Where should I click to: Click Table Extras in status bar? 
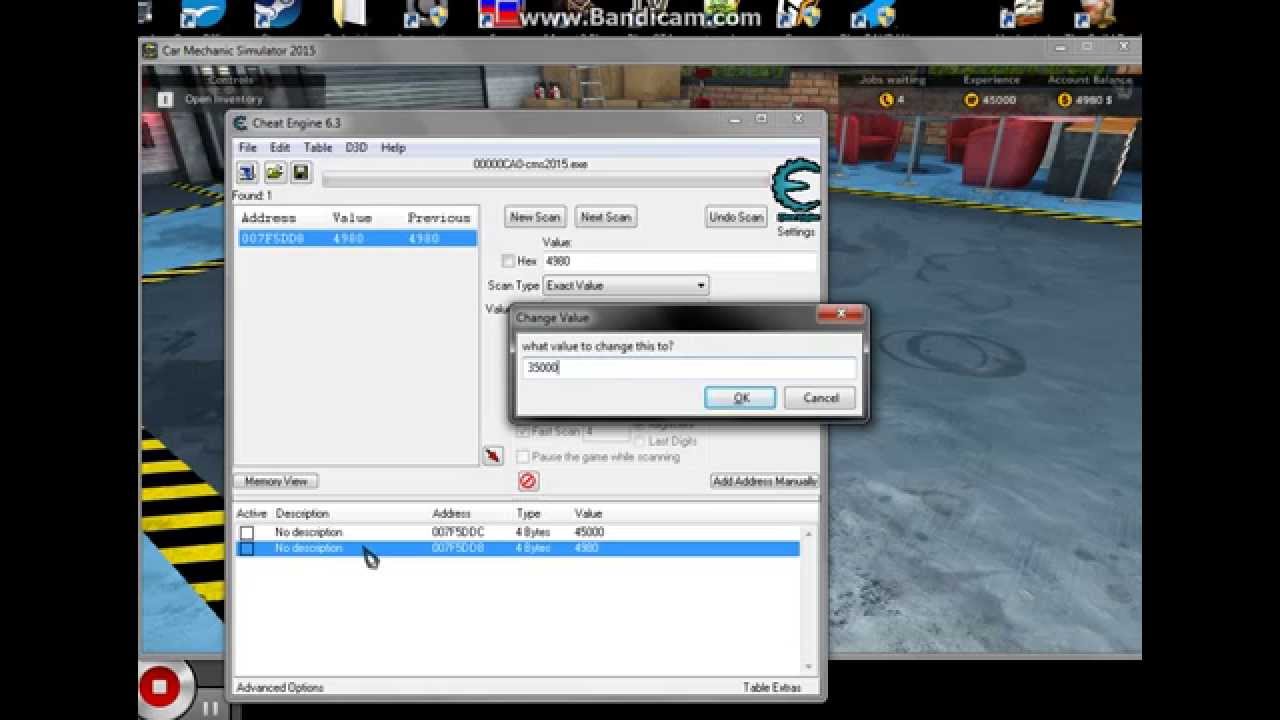tap(771, 688)
